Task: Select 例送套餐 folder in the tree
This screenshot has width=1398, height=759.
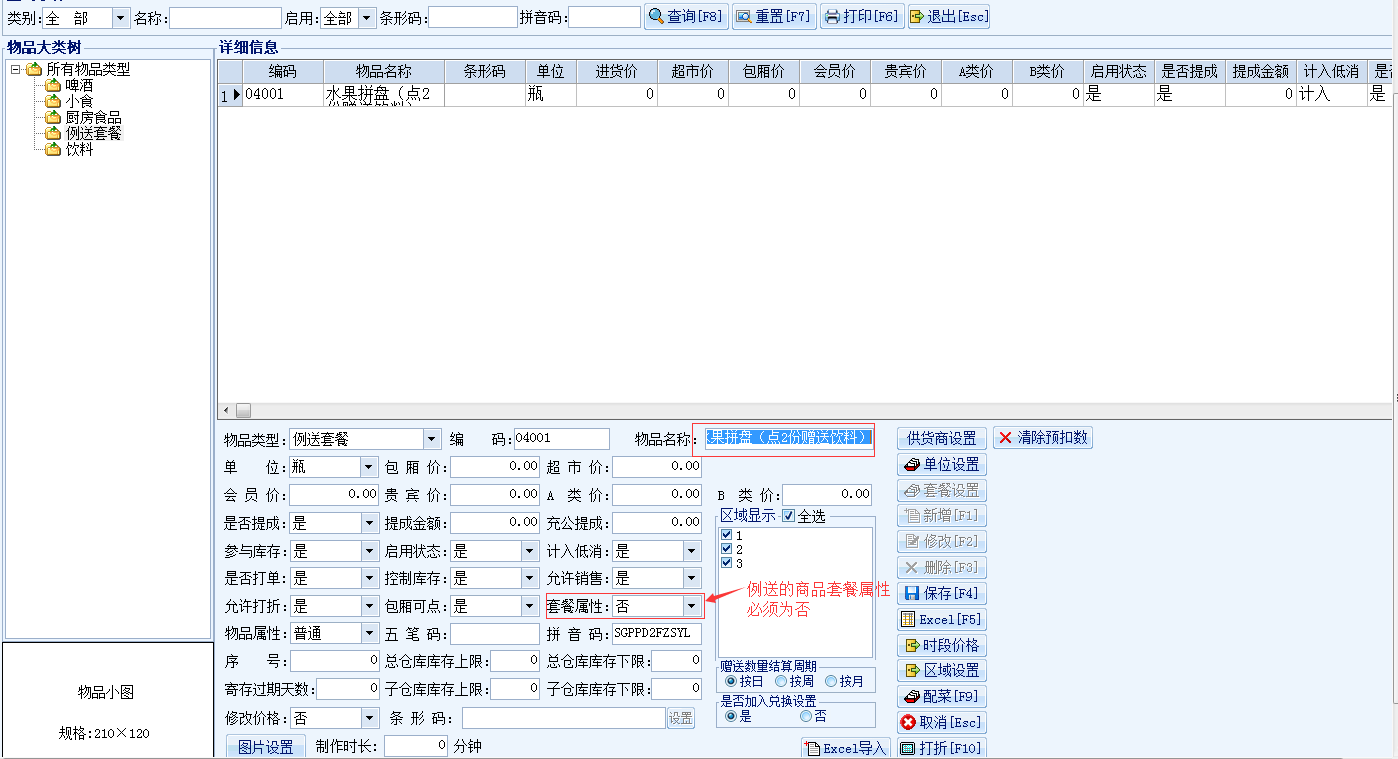Action: 93,133
